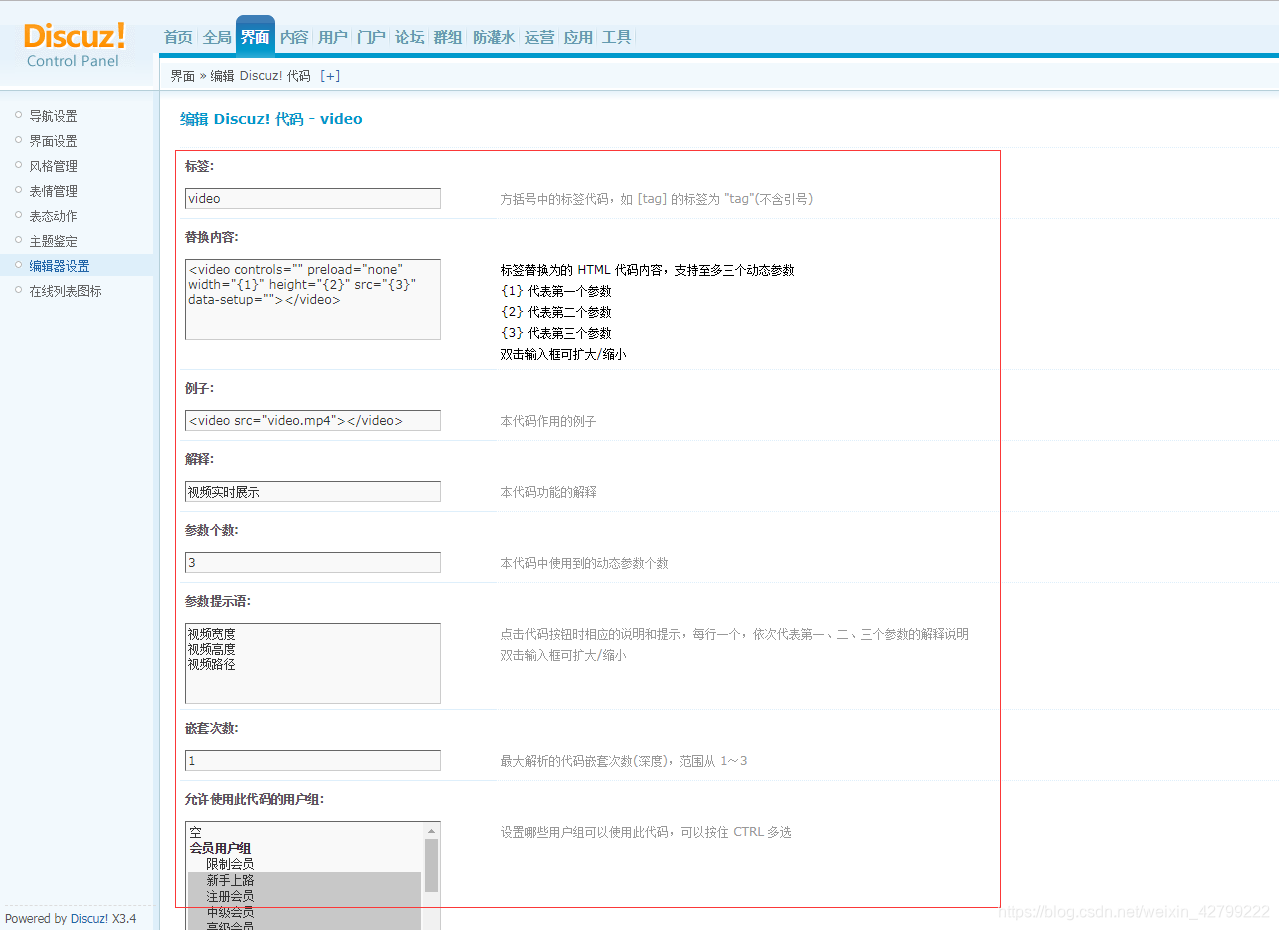
Task: Click the 替换内容 textarea
Action: [x=313, y=300]
